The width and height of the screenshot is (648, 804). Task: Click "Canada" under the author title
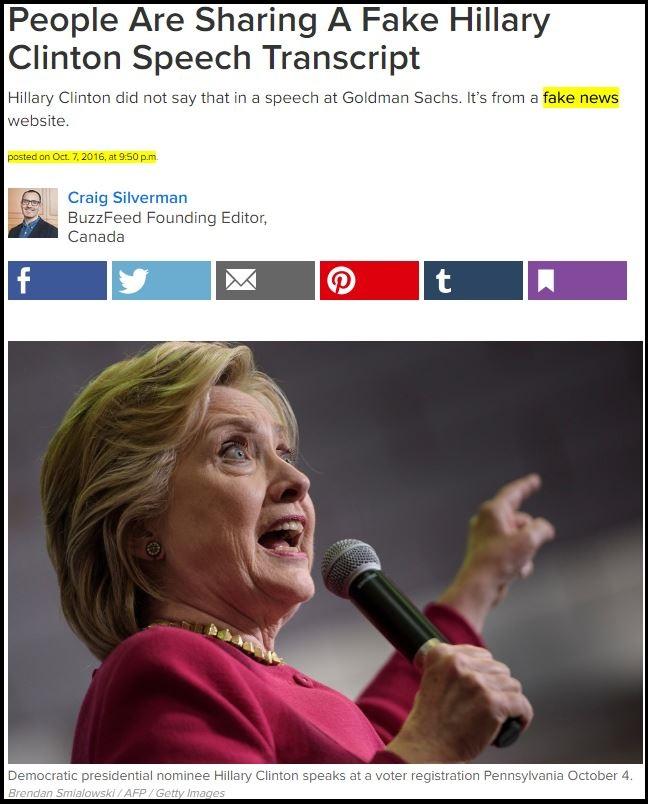tap(96, 237)
